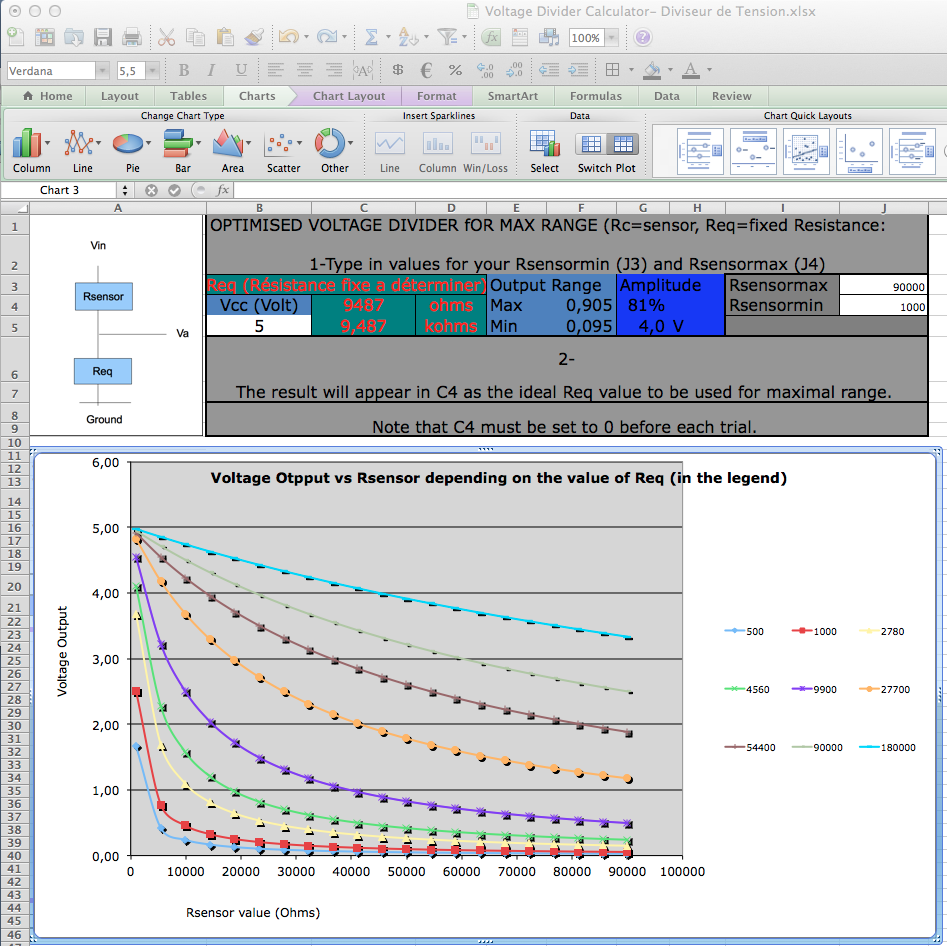Toggle Italic formatting
Image resolution: width=947 pixels, height=946 pixels.
coord(212,70)
